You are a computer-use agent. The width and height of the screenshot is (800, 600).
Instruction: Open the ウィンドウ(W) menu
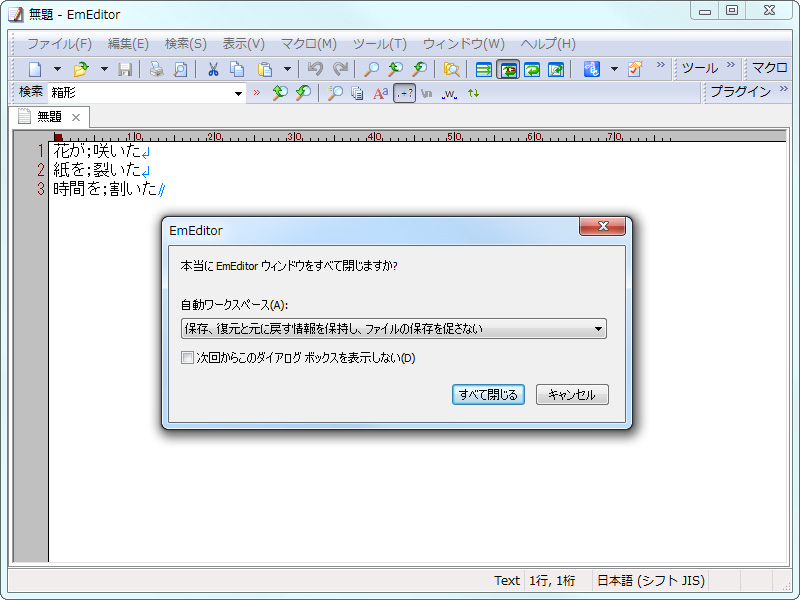tap(463, 44)
